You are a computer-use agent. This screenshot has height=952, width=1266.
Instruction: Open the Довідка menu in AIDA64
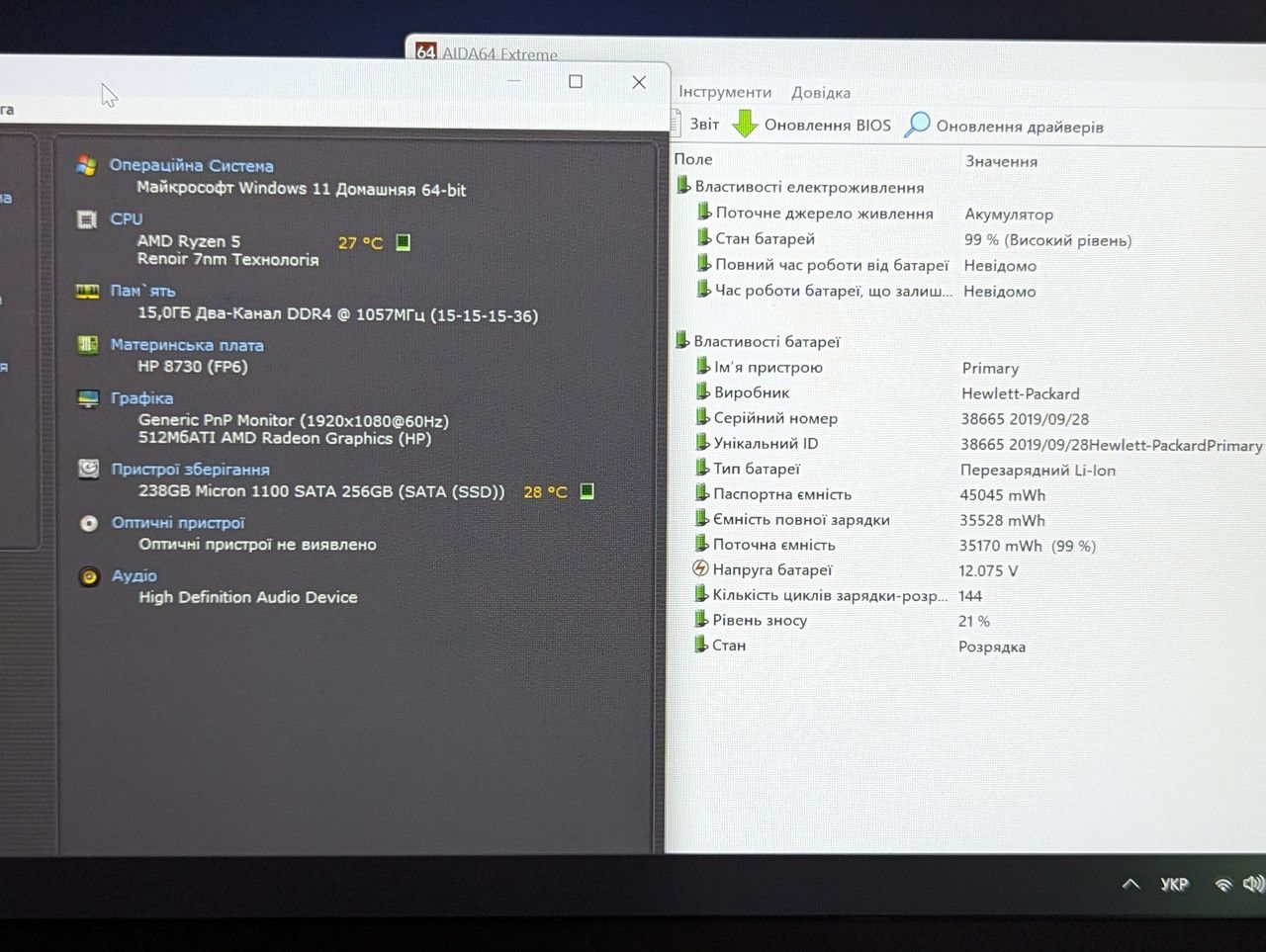821,93
